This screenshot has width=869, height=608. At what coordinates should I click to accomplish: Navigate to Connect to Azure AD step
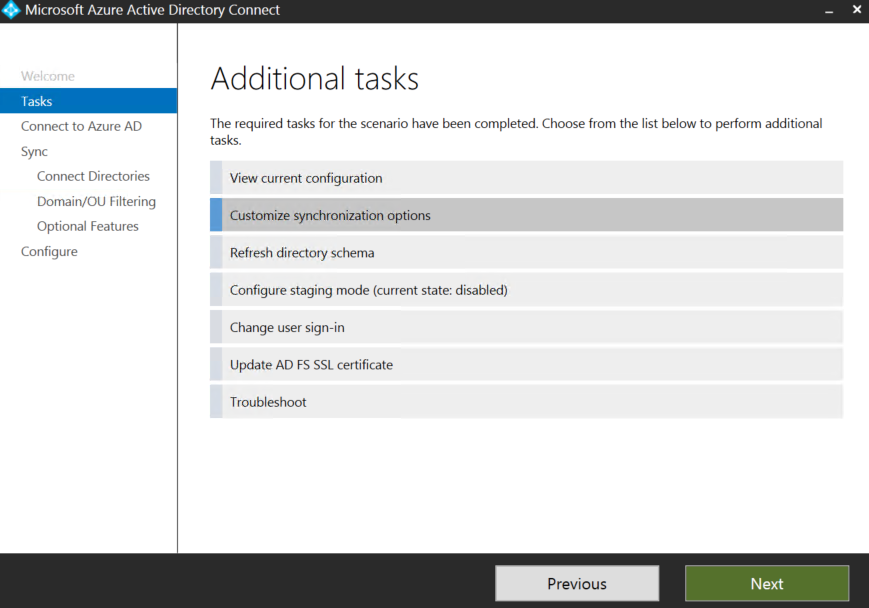81,126
